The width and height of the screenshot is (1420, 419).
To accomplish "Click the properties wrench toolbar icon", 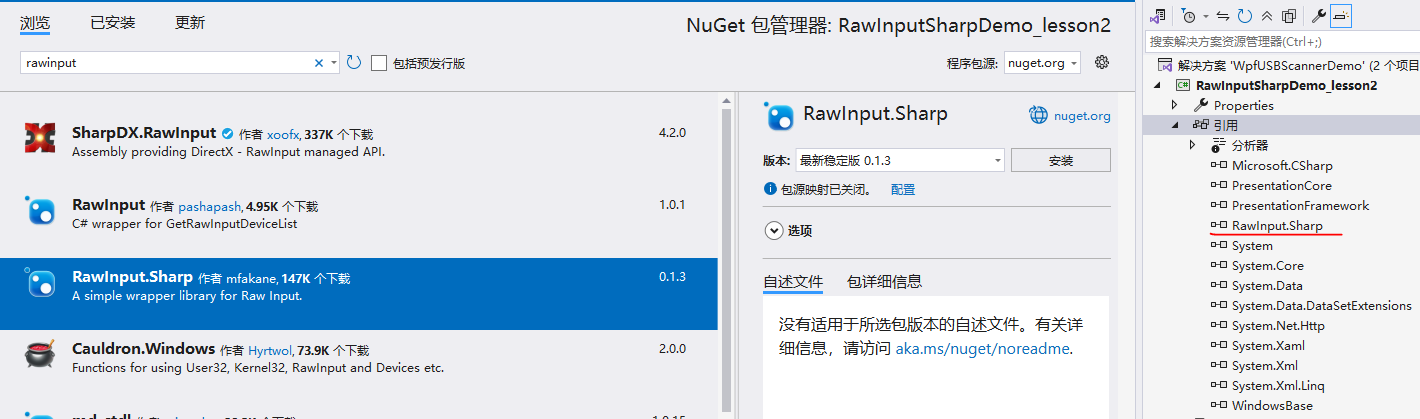I will (1319, 16).
